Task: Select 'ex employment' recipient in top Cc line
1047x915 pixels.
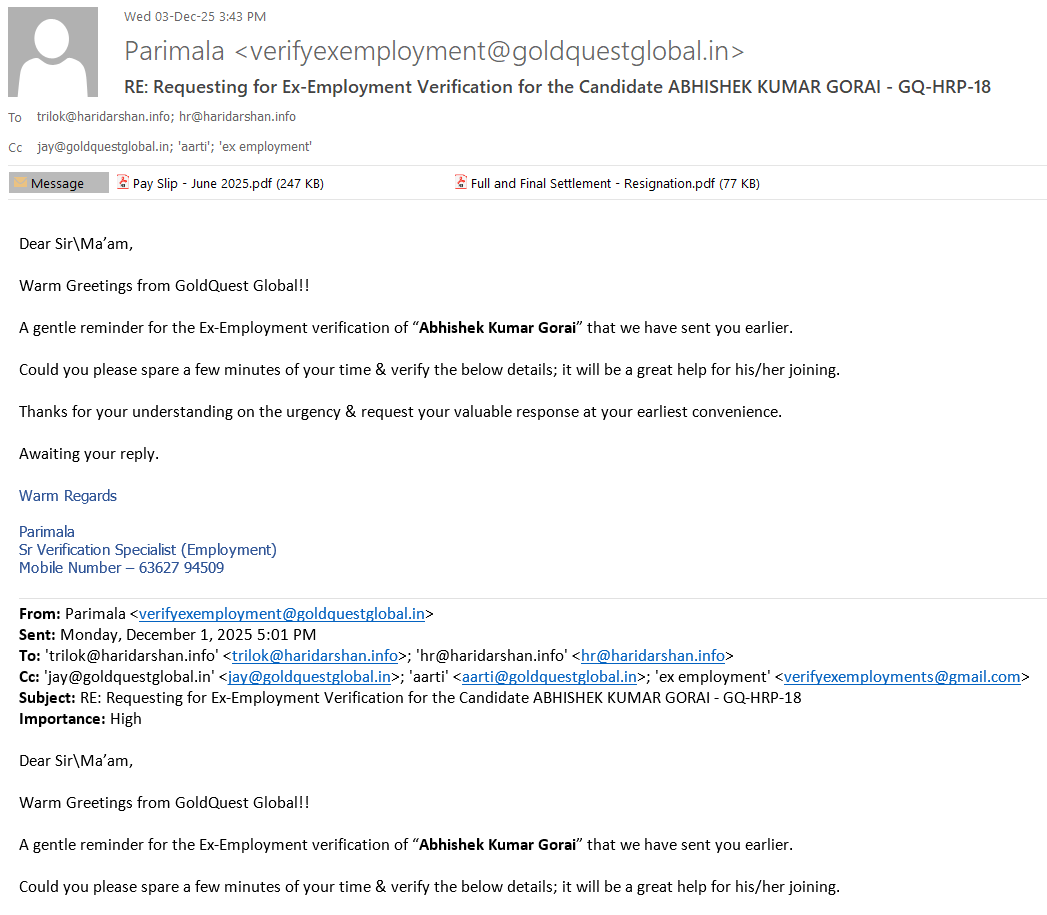Action: 275,147
